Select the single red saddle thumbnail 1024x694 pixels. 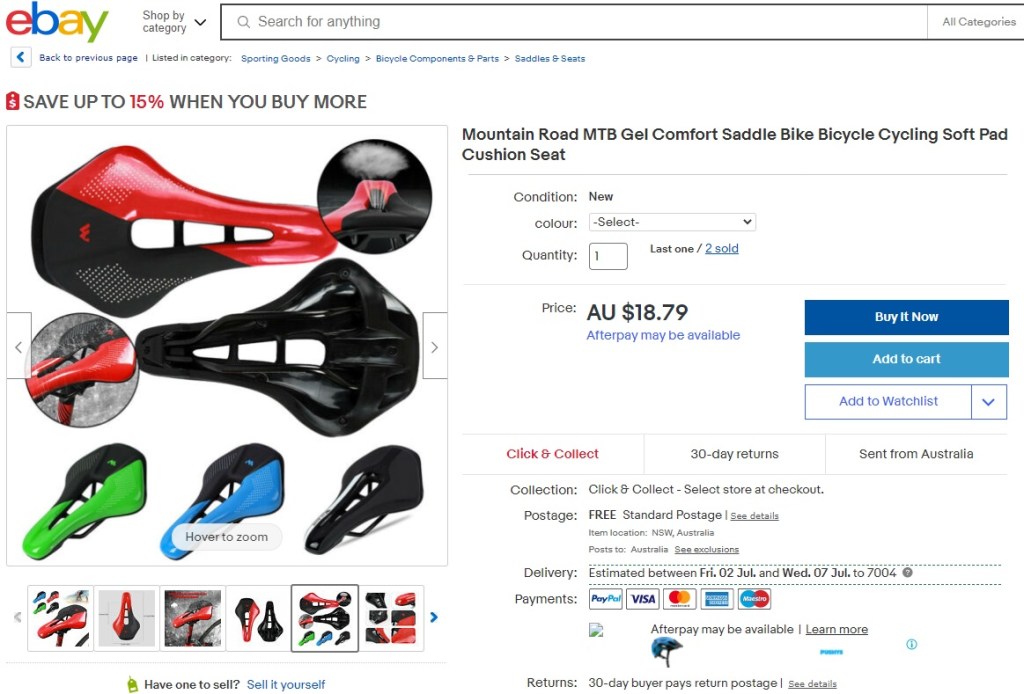coord(127,618)
